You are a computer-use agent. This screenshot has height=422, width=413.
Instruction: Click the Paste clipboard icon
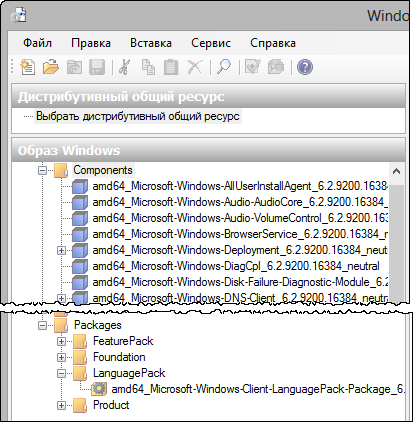click(171, 67)
